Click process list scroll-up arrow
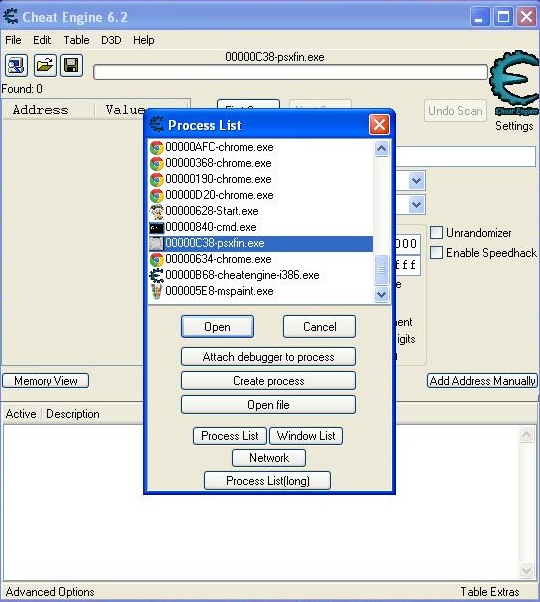 381,148
